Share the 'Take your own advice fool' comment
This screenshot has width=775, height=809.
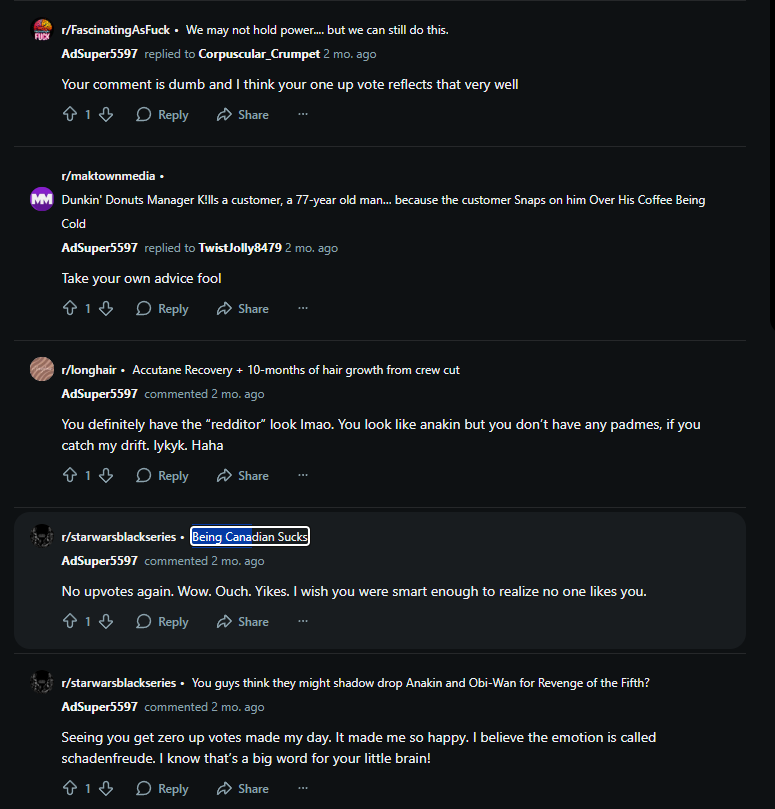tap(243, 309)
